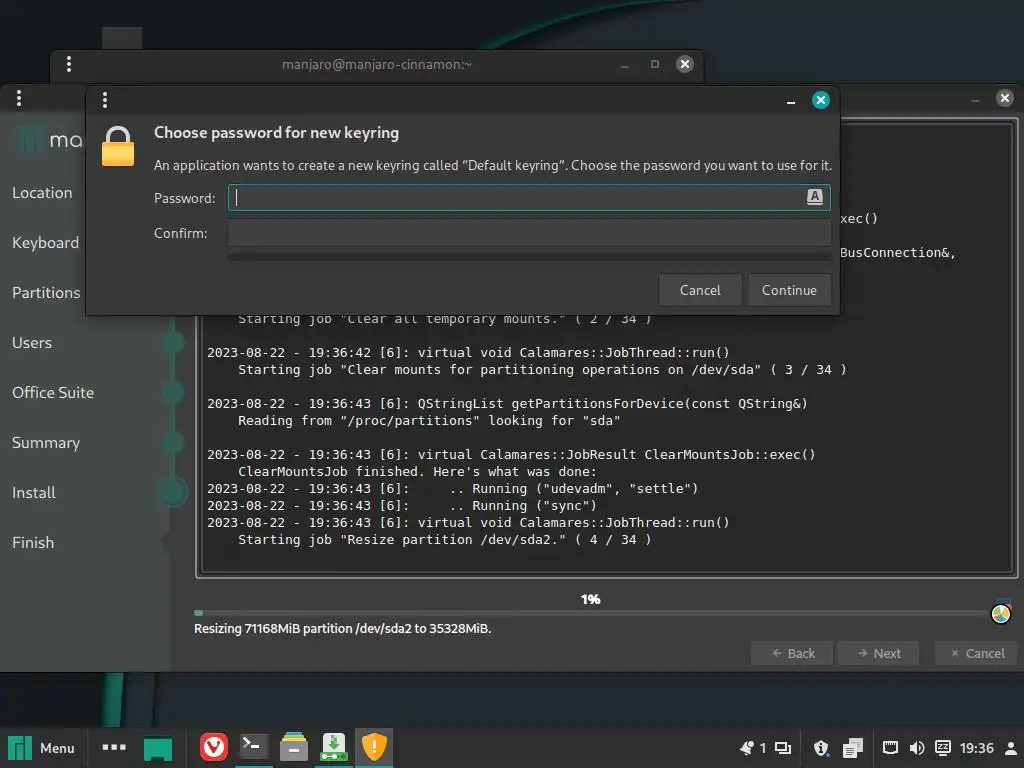Click the yellow padlock icon

(118, 146)
